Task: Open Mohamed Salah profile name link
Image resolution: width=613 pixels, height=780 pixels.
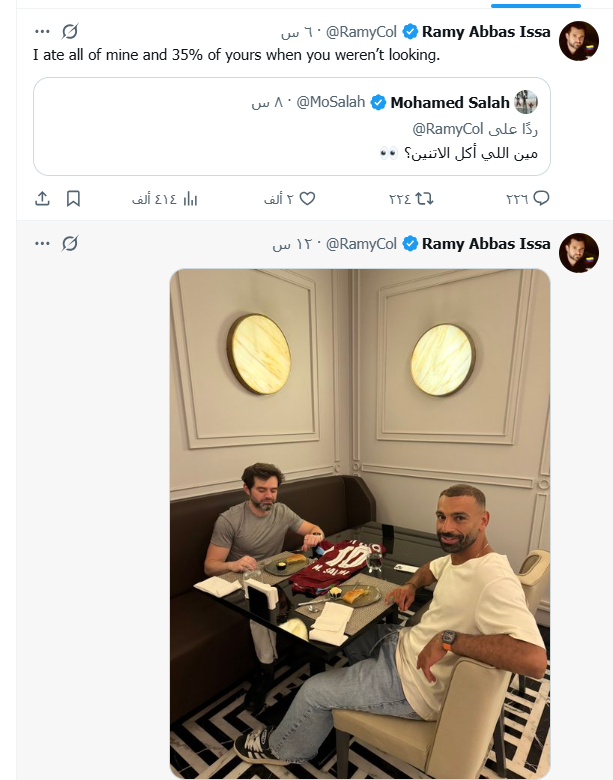Action: tap(450, 102)
